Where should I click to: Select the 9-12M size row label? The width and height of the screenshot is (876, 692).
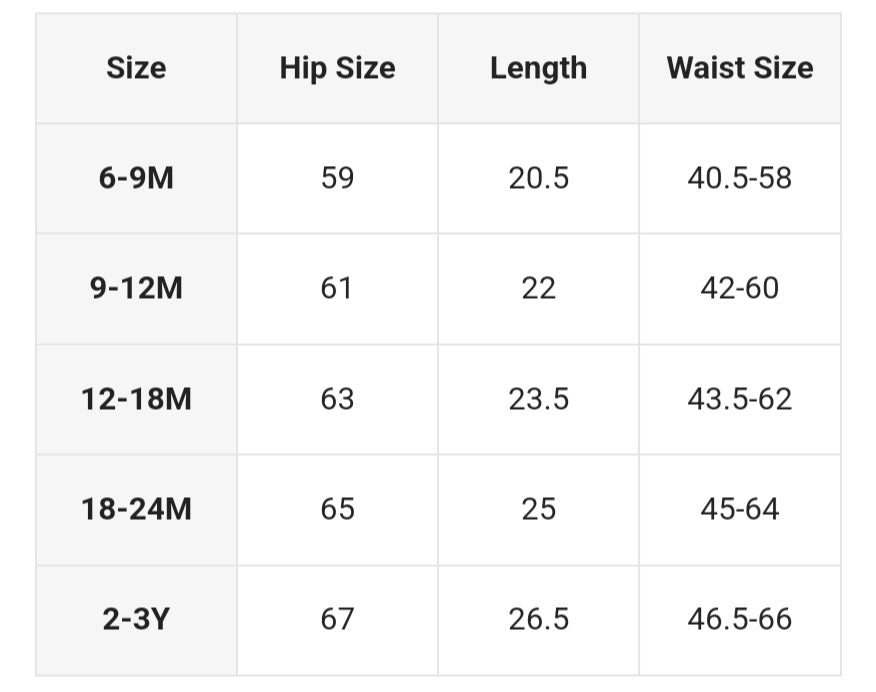[136, 288]
